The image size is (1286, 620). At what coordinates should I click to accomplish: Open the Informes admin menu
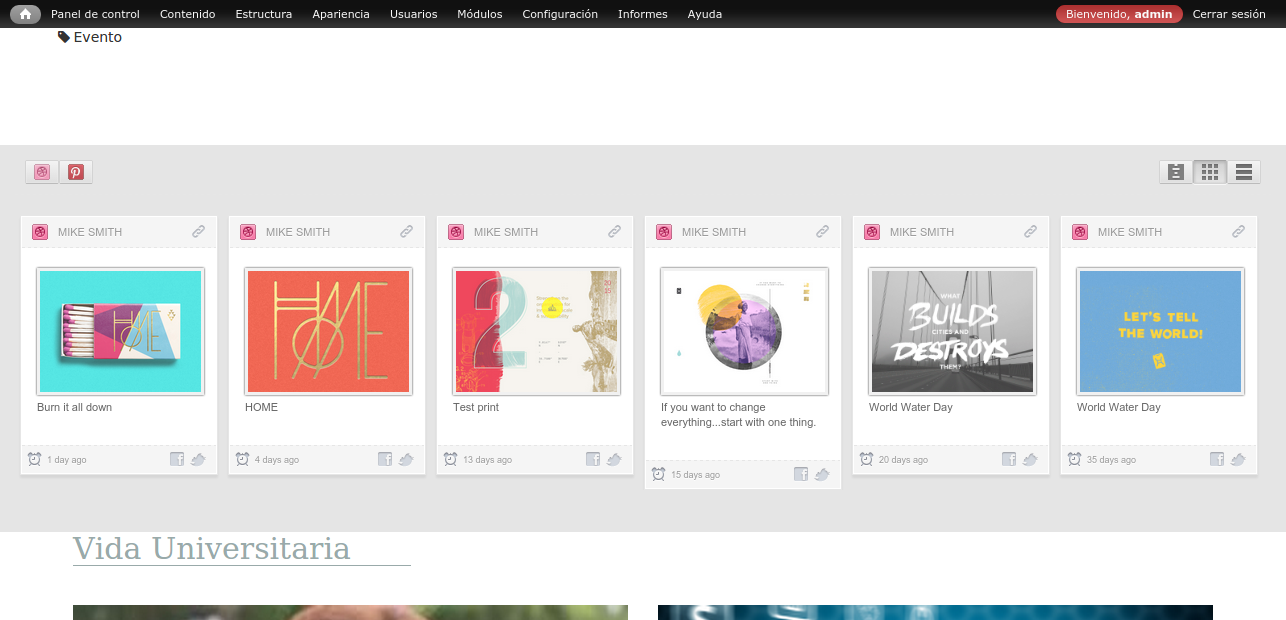point(643,14)
